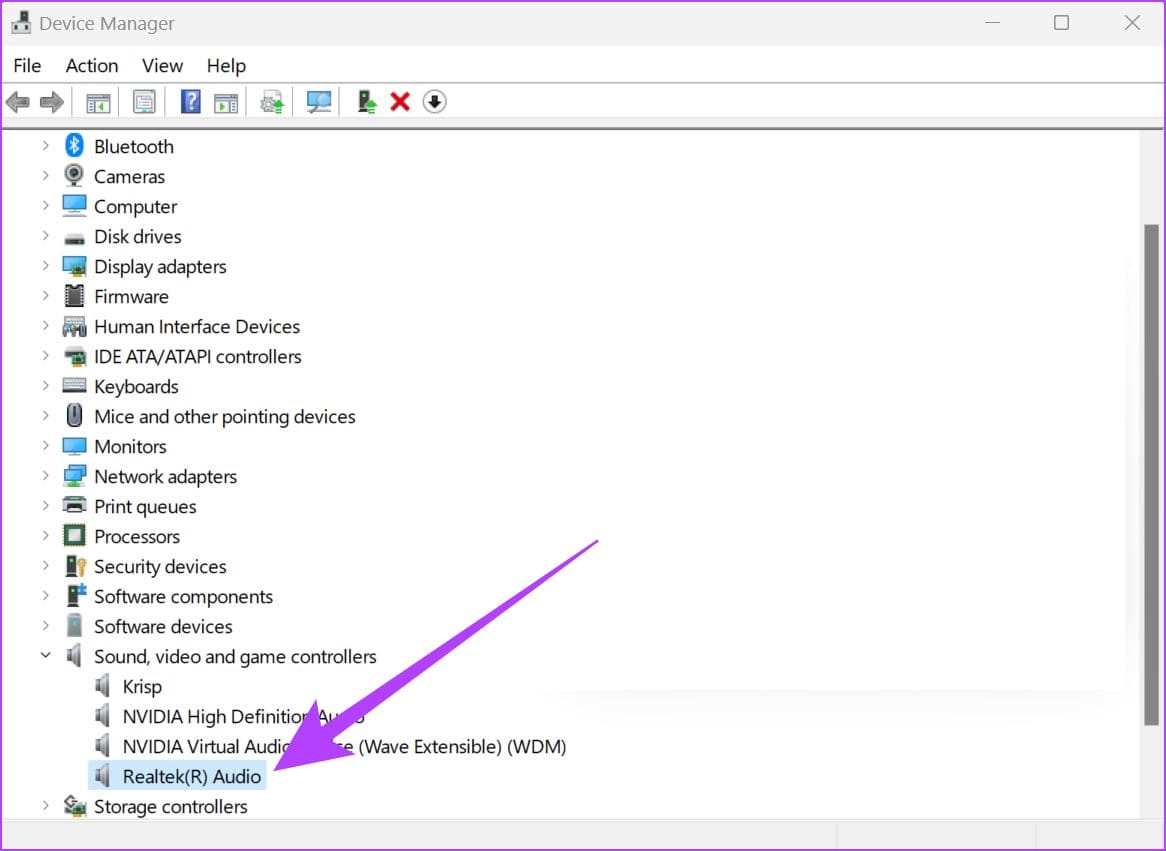Click the Keyboards icon
The height and width of the screenshot is (851, 1166).
[74, 385]
